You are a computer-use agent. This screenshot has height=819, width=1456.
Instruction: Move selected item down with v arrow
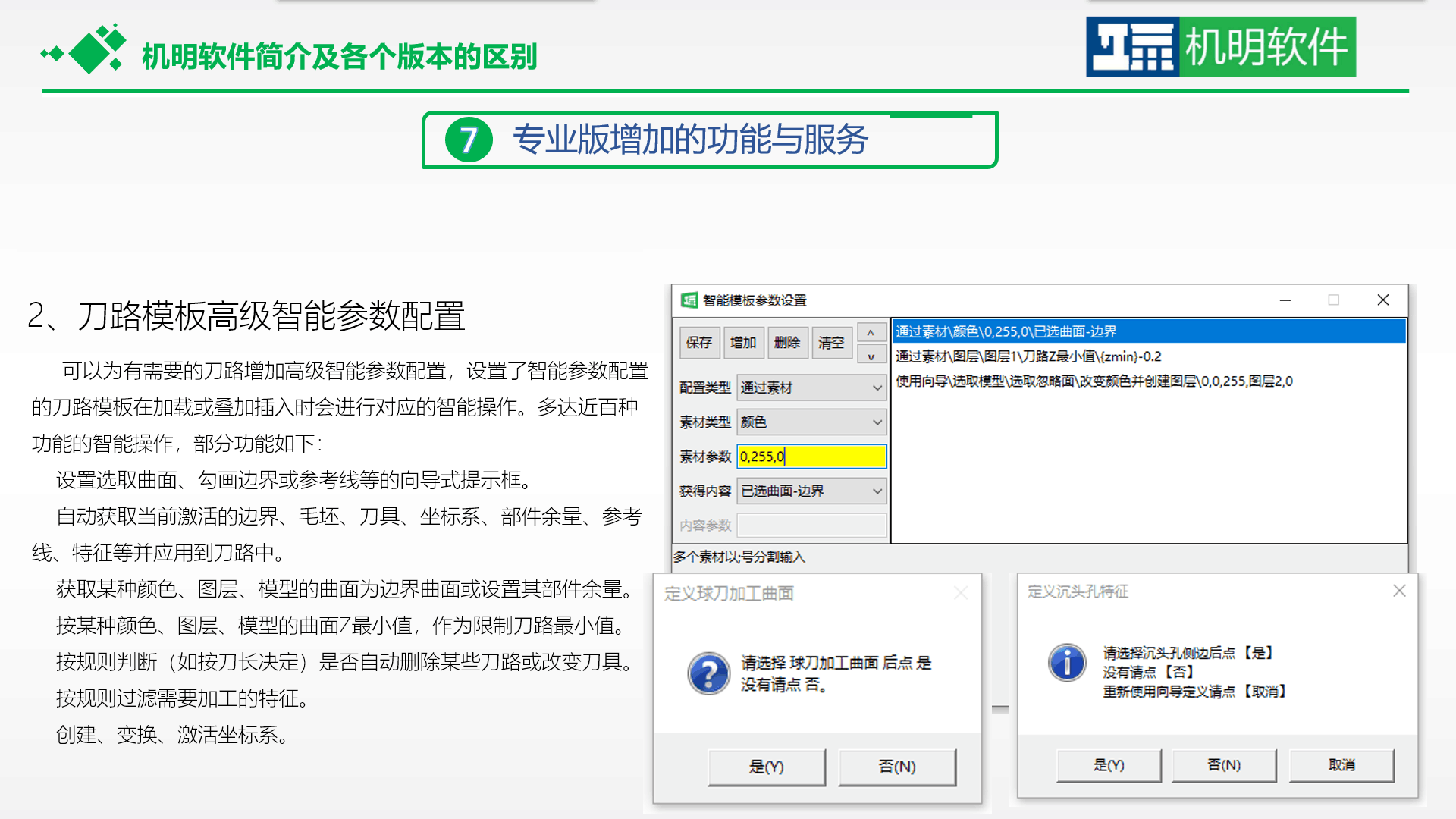[871, 356]
